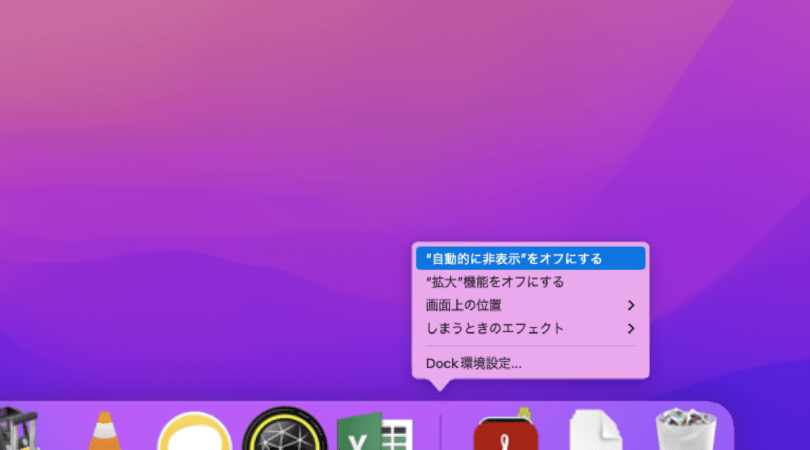Screen dimensions: 810x450
Task: Open the Excel icon in Dock
Action: pos(375,431)
